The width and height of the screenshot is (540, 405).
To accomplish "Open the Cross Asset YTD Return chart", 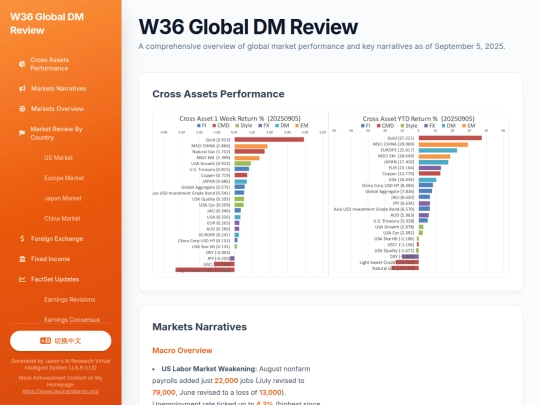I will pyautogui.click(x=419, y=195).
